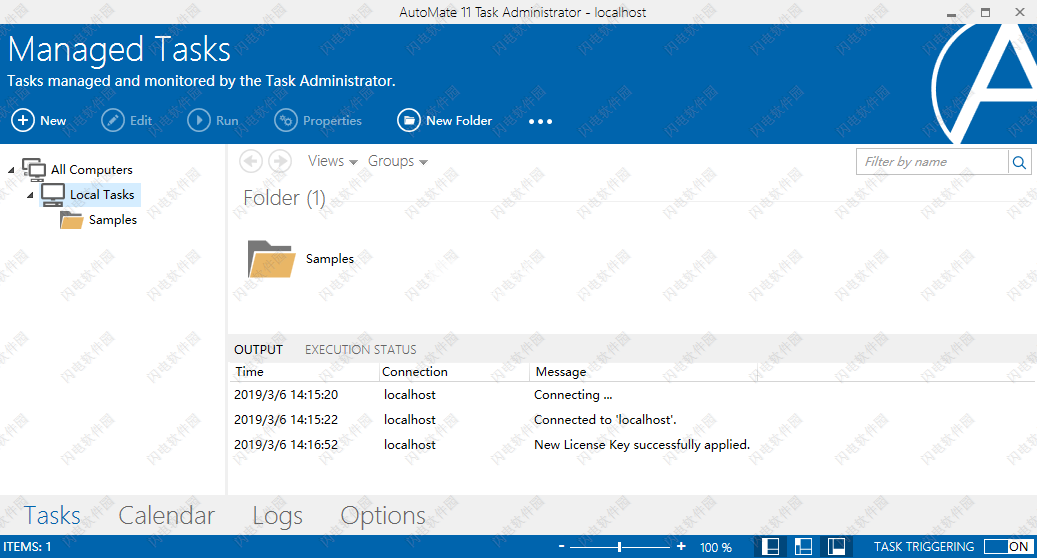Collapse the Local Tasks tree node
This screenshot has height=558, width=1037.
point(30,196)
